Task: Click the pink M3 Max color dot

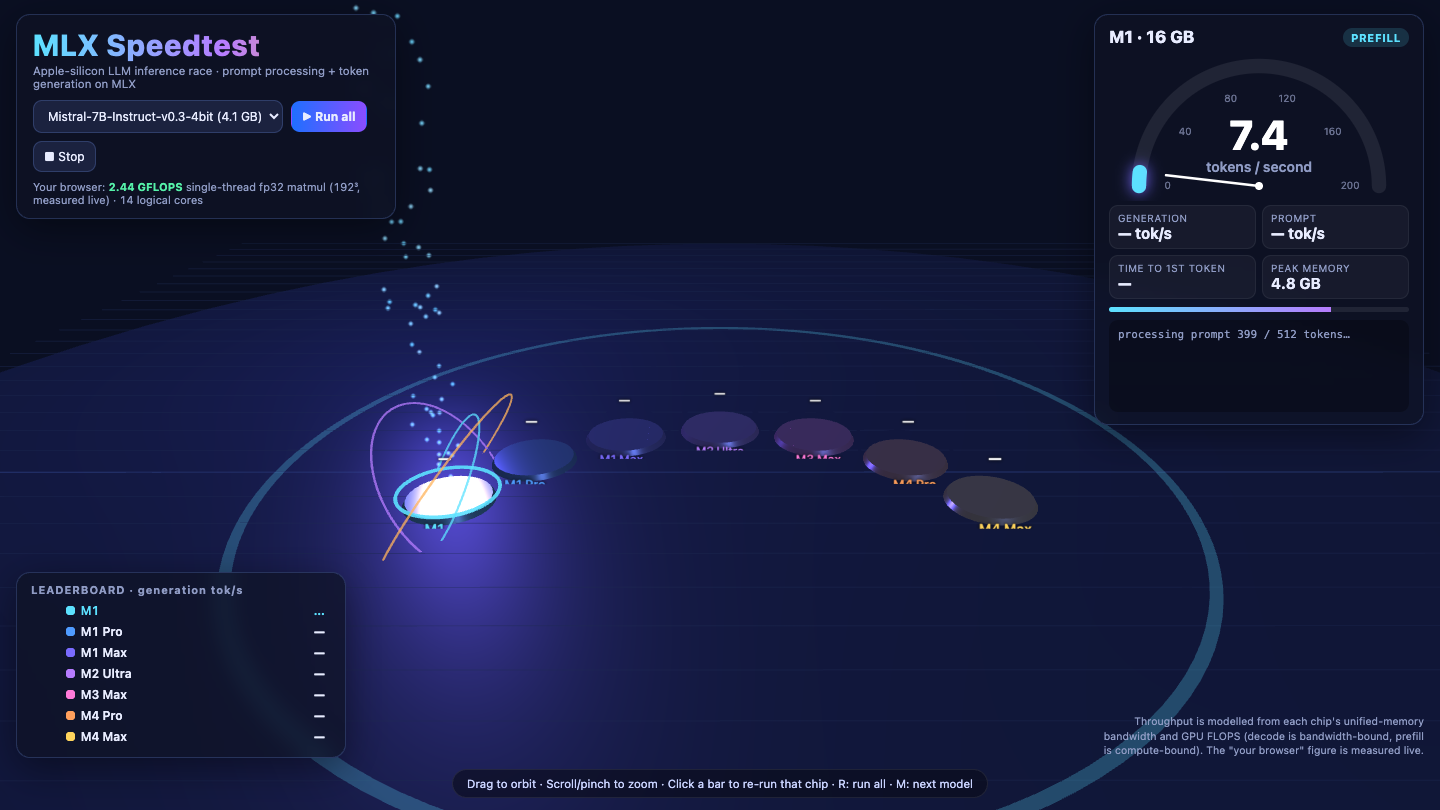Action: [71, 695]
